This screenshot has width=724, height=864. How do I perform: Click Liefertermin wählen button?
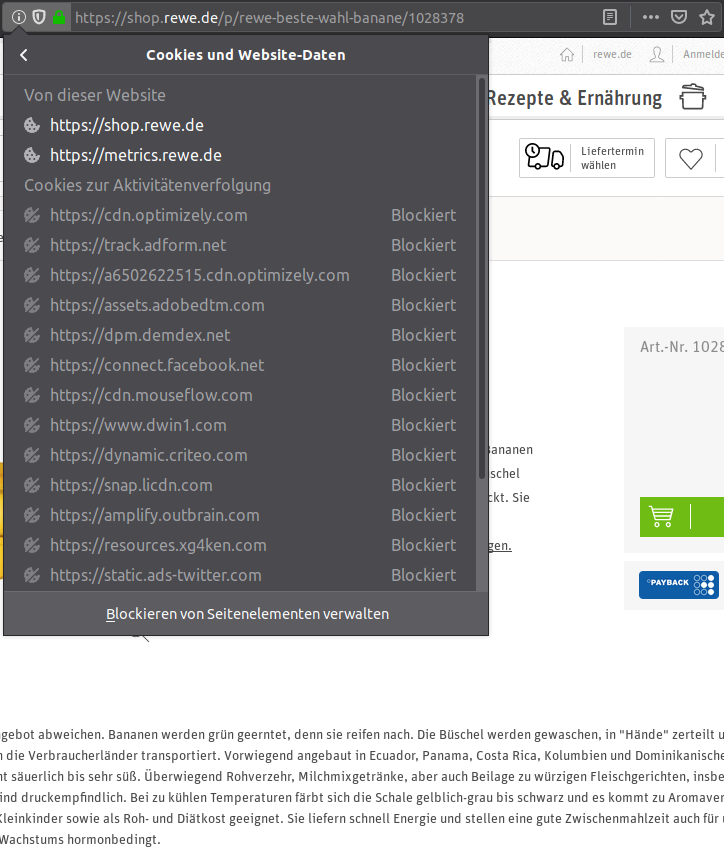coord(587,158)
